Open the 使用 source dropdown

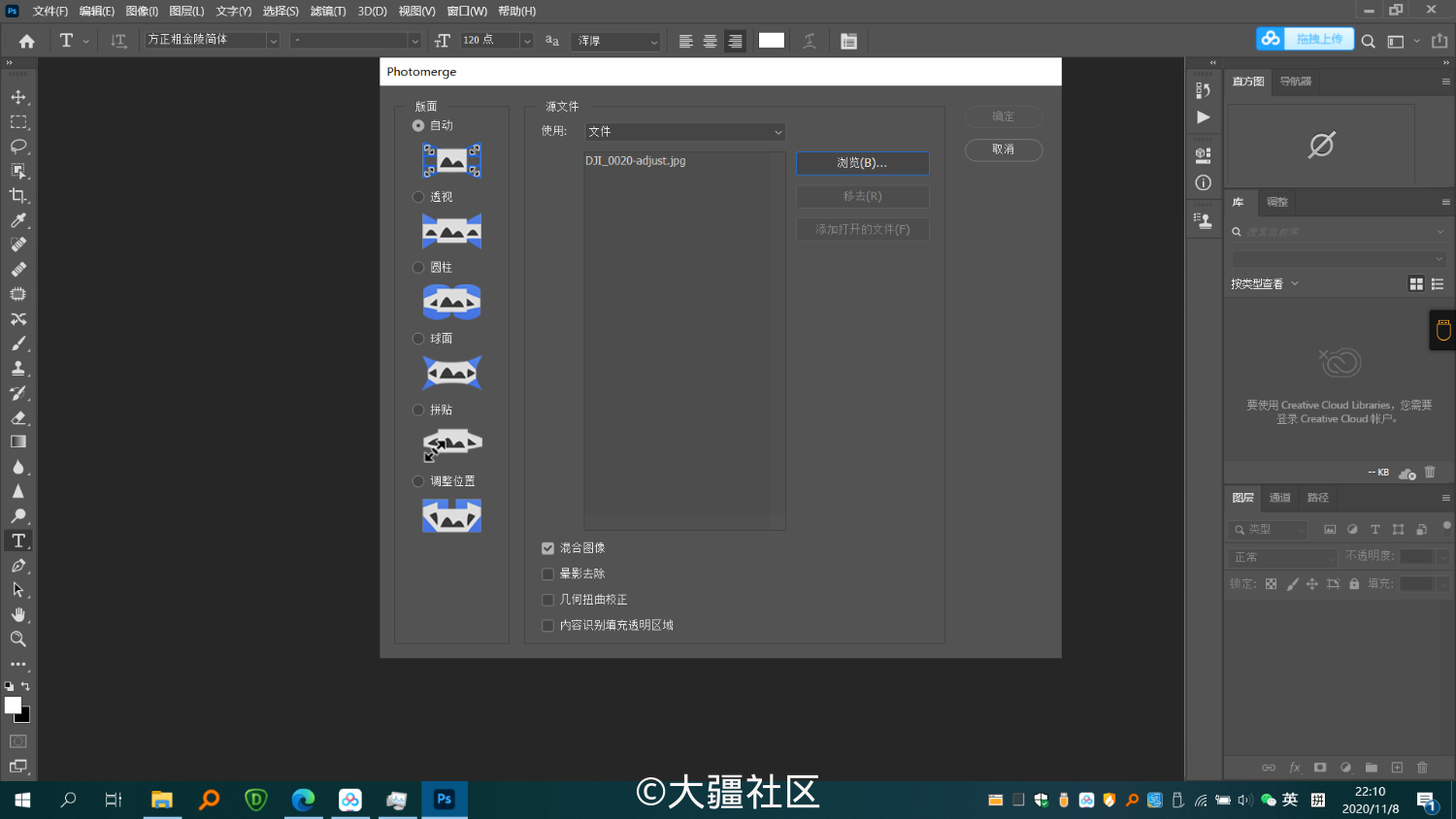[684, 131]
